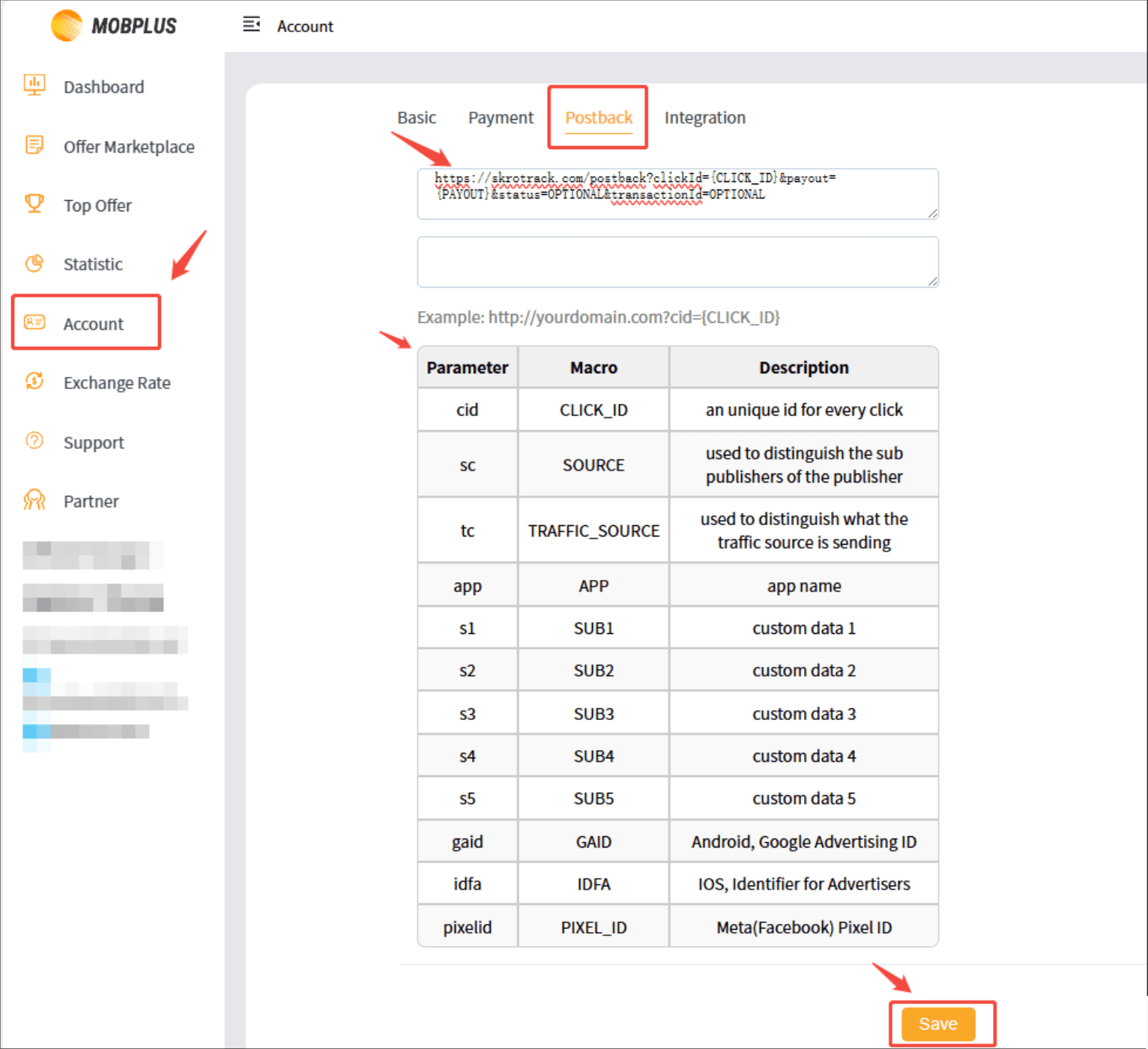
Task: Click the PIXEL_ID macro cell
Action: [593, 927]
